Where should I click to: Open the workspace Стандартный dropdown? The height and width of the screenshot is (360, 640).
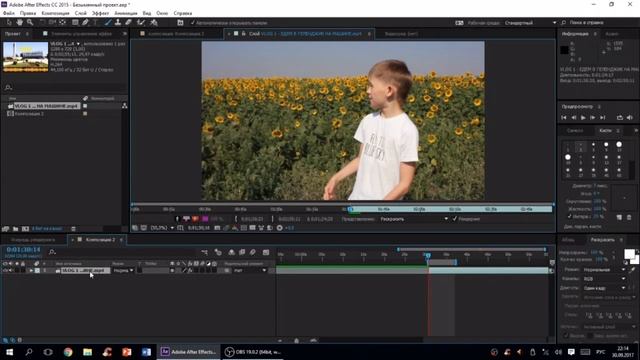pyautogui.click(x=530, y=23)
